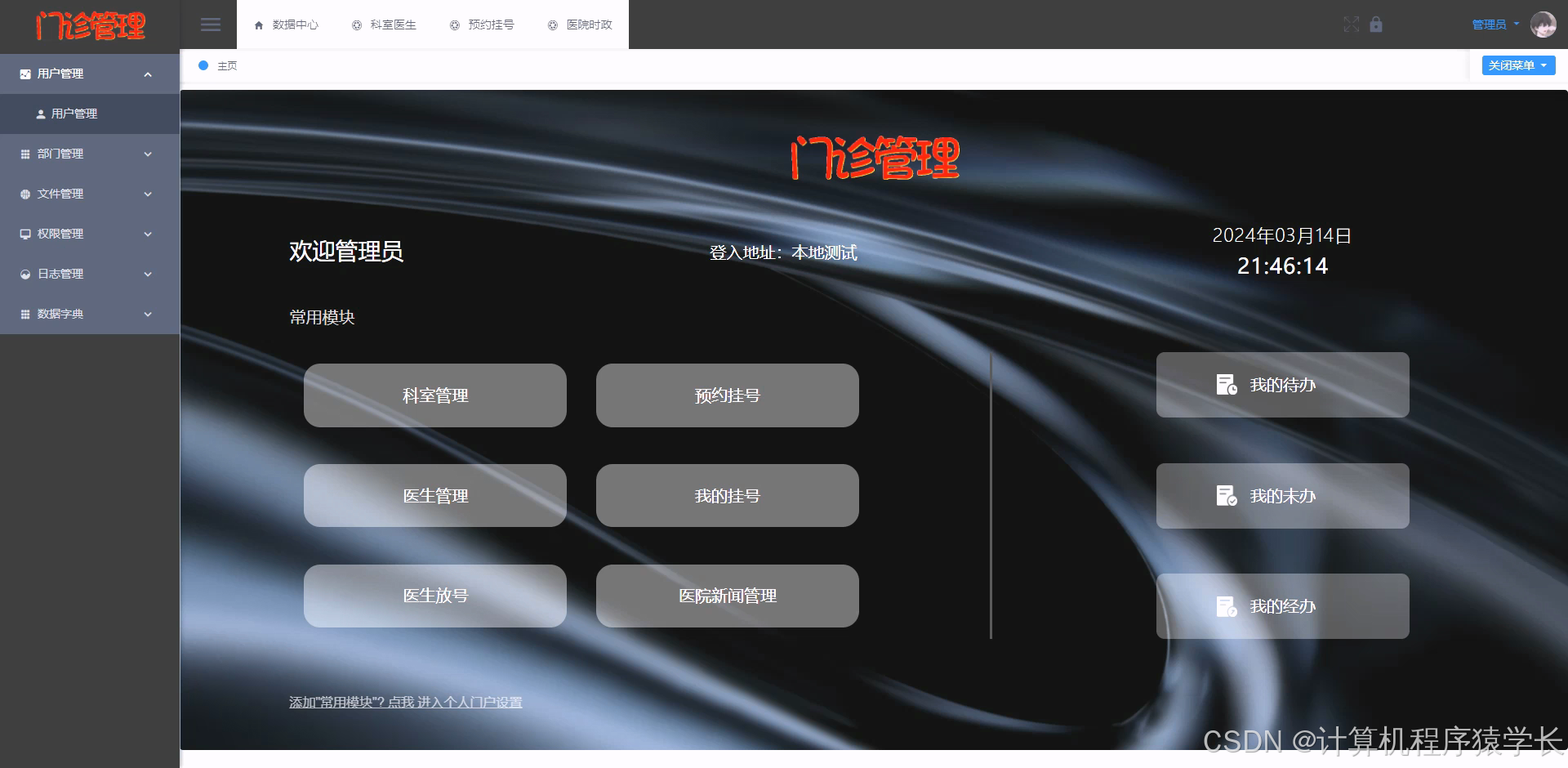Image resolution: width=1568 pixels, height=768 pixels.
Task: Click the globe icon beside 文件管理
Action: pos(24,194)
